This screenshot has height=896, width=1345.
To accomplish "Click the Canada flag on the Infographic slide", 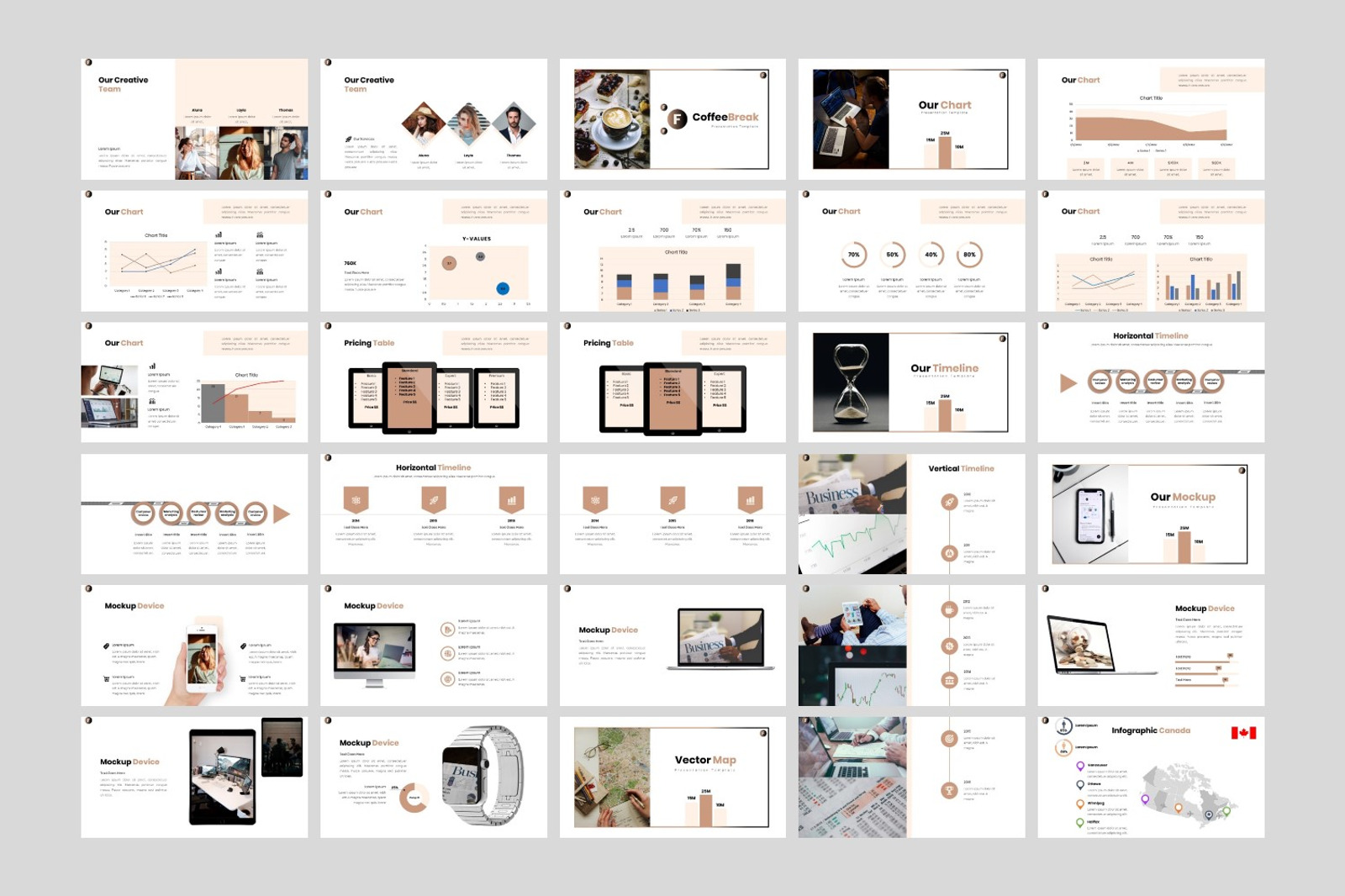I will tap(1243, 734).
